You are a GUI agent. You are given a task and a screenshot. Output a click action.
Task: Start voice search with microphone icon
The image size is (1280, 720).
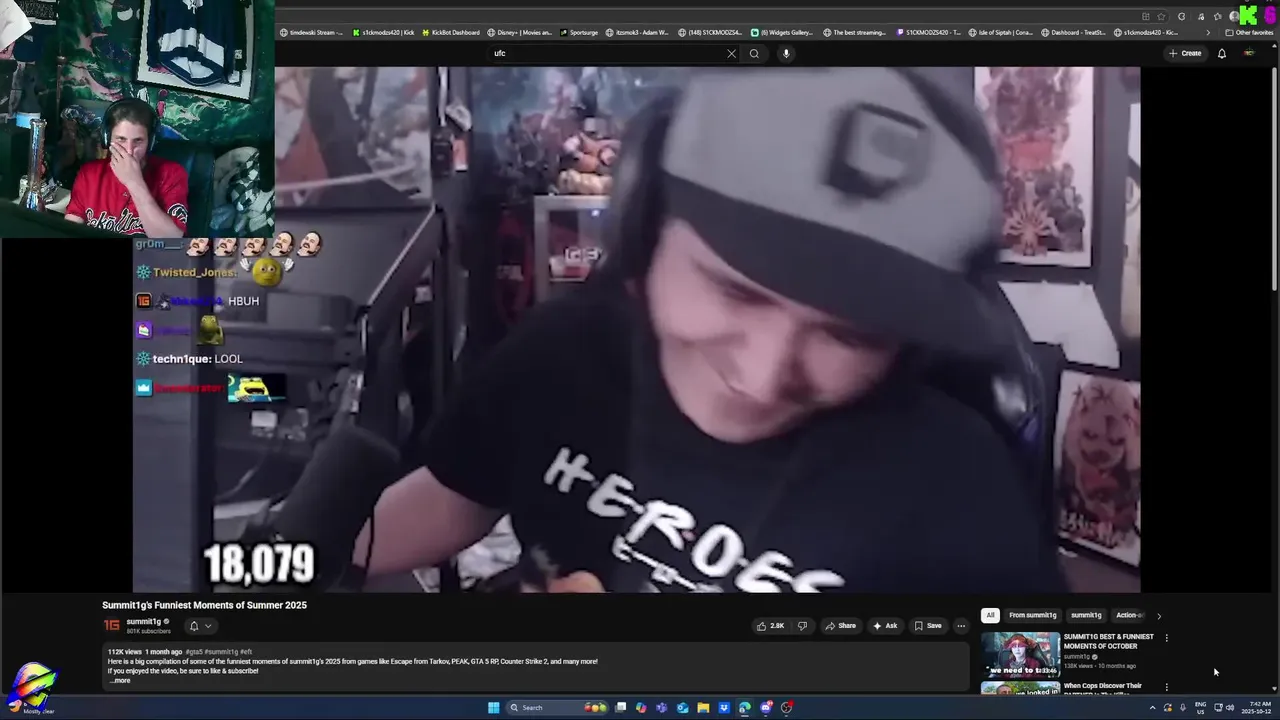pos(786,54)
